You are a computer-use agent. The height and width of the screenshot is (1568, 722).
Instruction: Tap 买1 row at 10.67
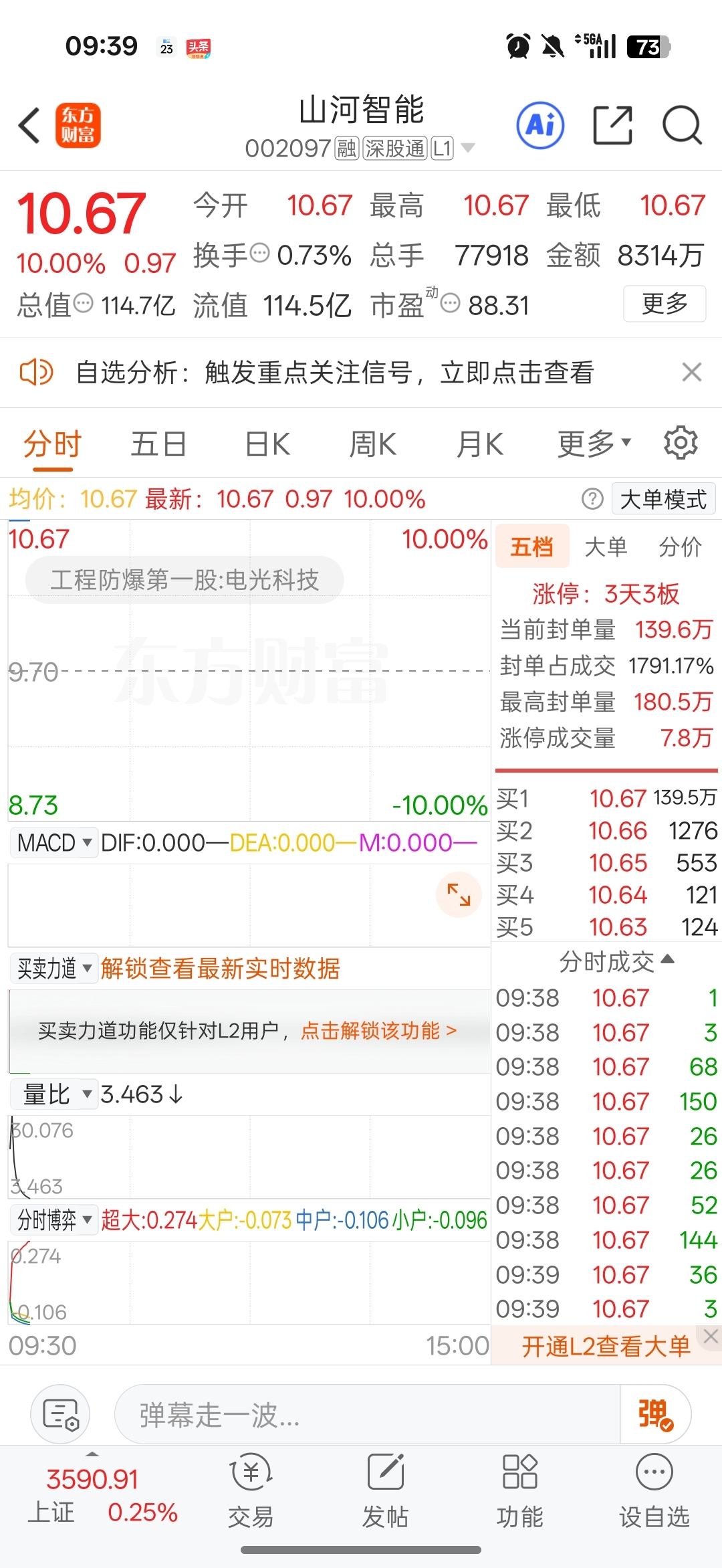[x=607, y=797]
